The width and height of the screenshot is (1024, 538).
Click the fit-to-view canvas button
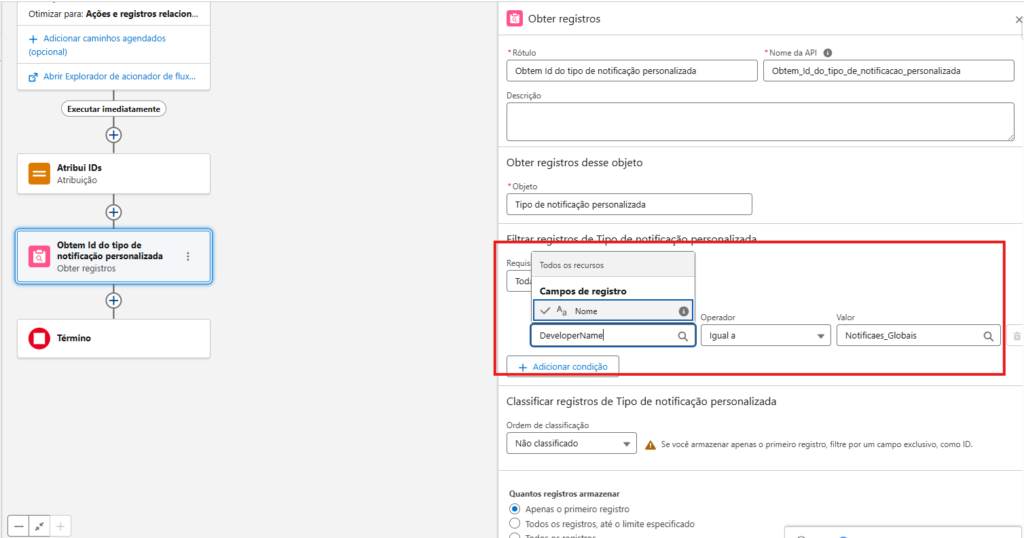pos(39,525)
